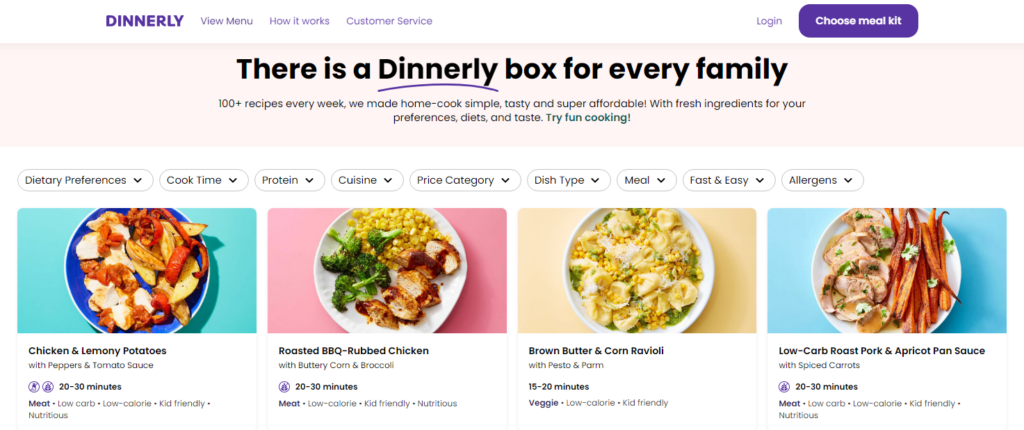
Task: Open the How it works page
Action: coord(299,21)
